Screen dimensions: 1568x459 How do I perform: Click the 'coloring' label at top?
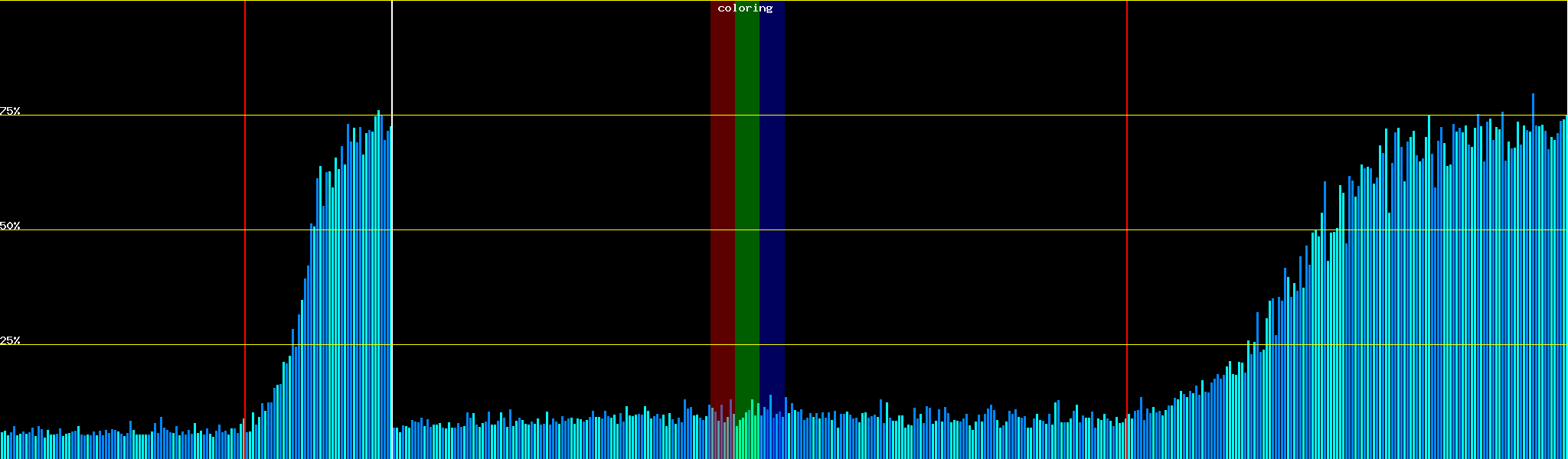[x=745, y=8]
